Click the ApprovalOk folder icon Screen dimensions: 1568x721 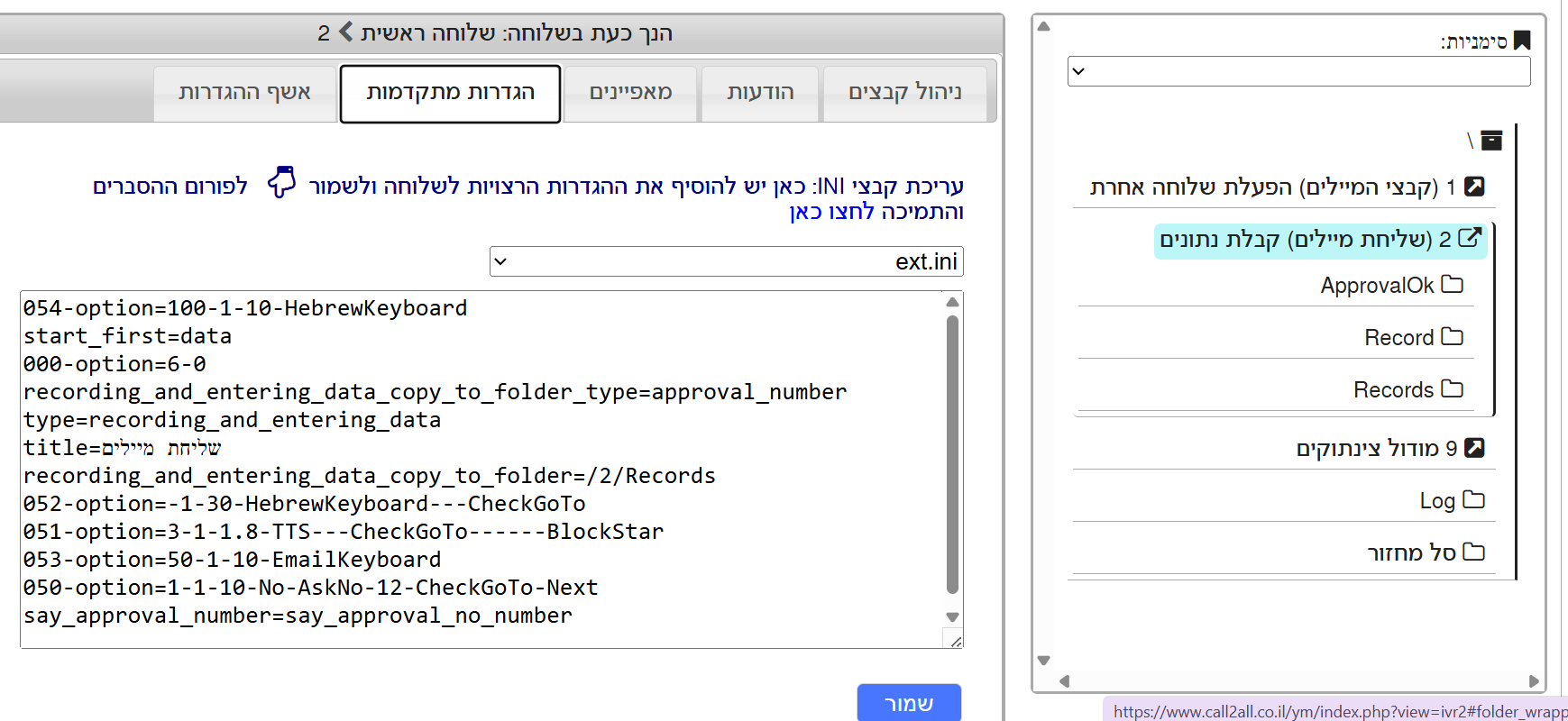tap(1452, 285)
